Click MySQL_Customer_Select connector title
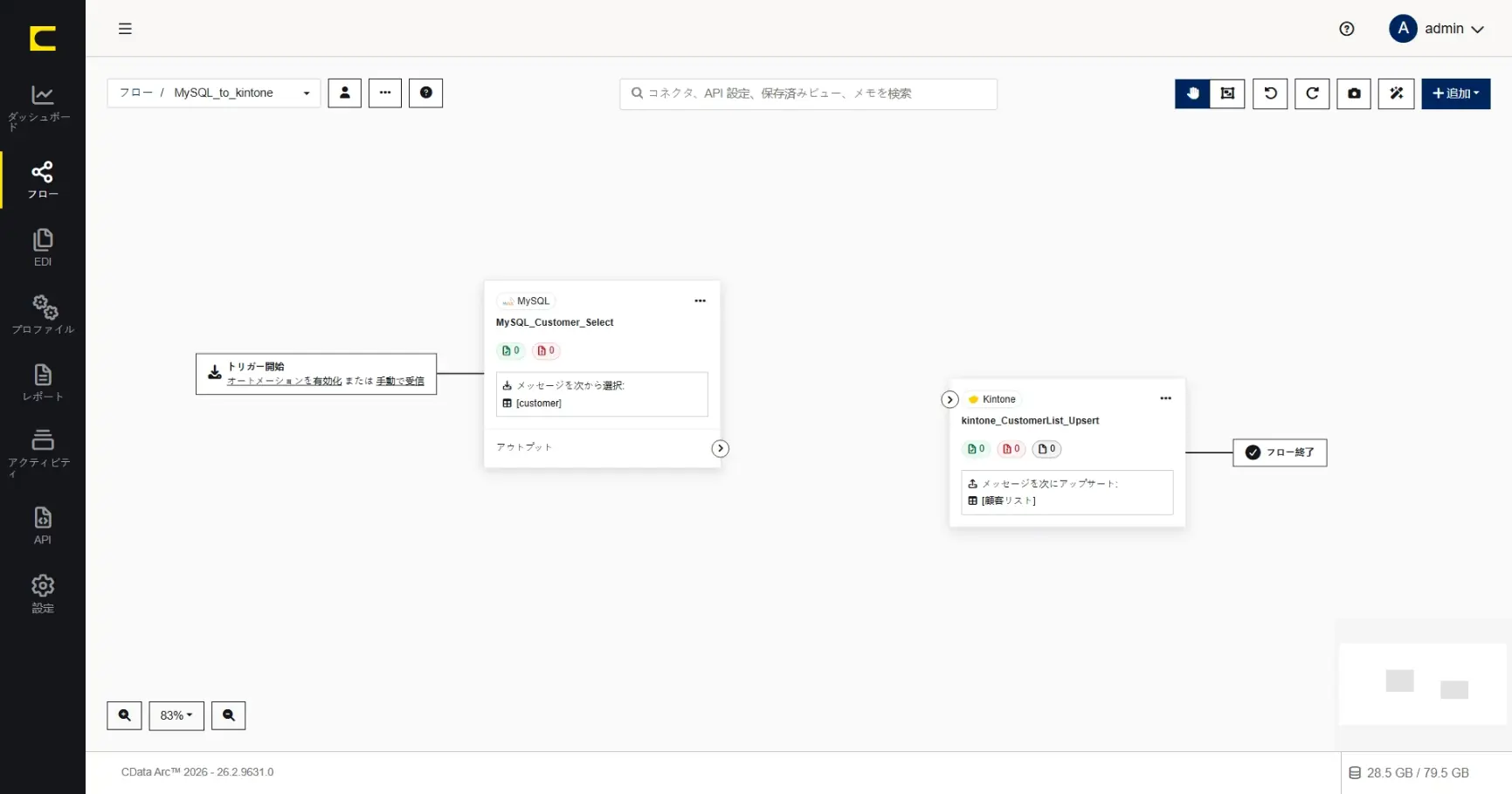 (x=555, y=322)
